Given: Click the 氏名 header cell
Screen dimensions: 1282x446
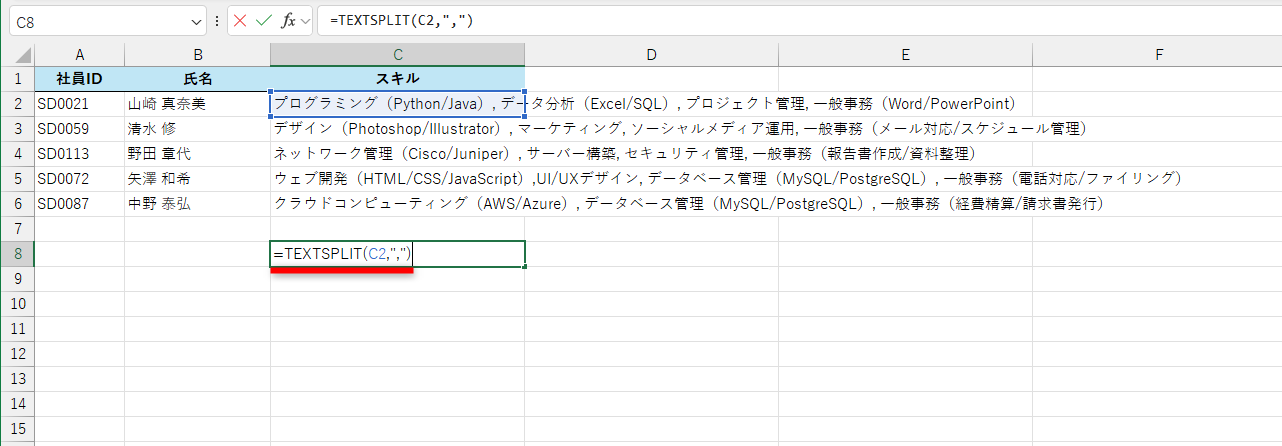Looking at the screenshot, I should 197,79.
